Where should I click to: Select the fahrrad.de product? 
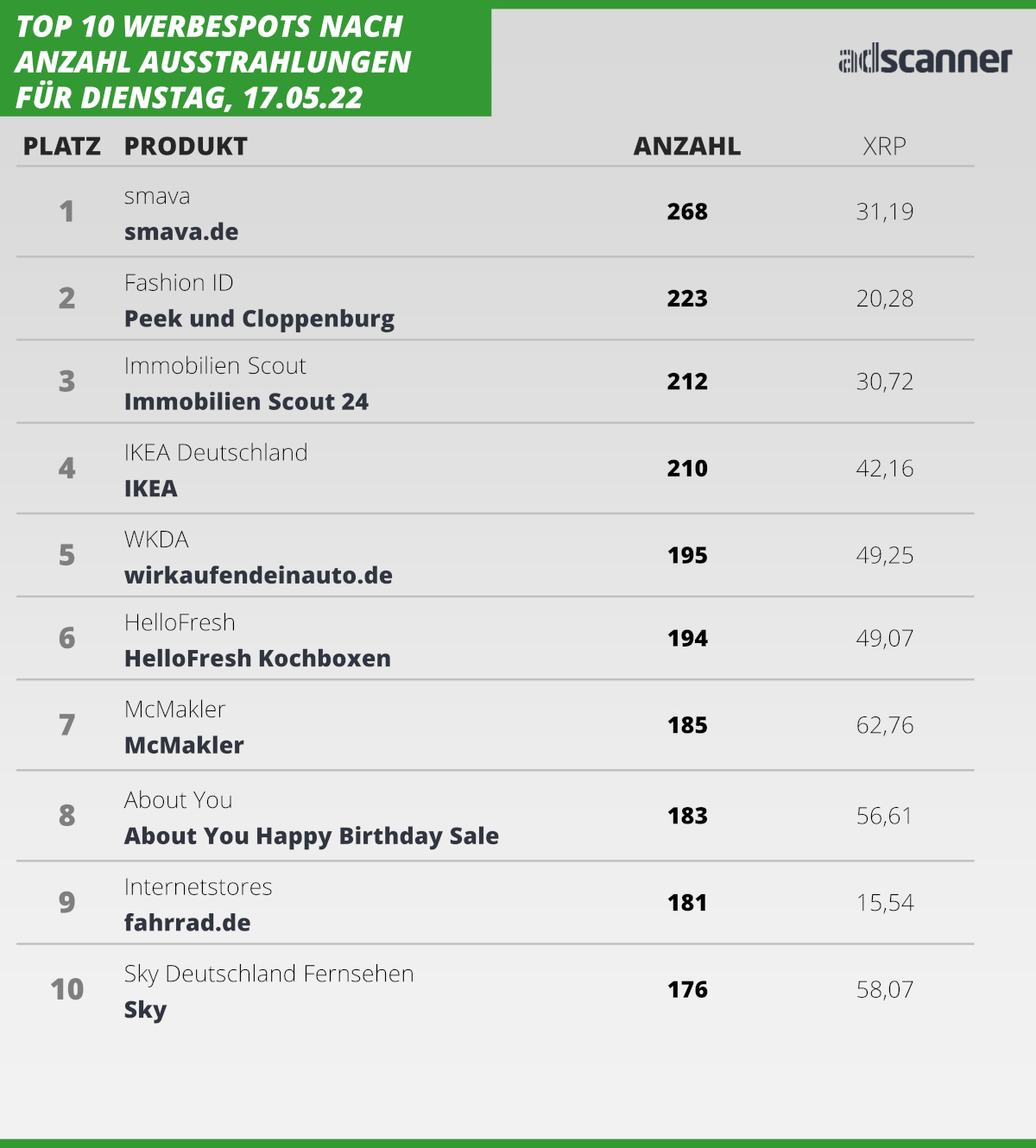[x=187, y=924]
